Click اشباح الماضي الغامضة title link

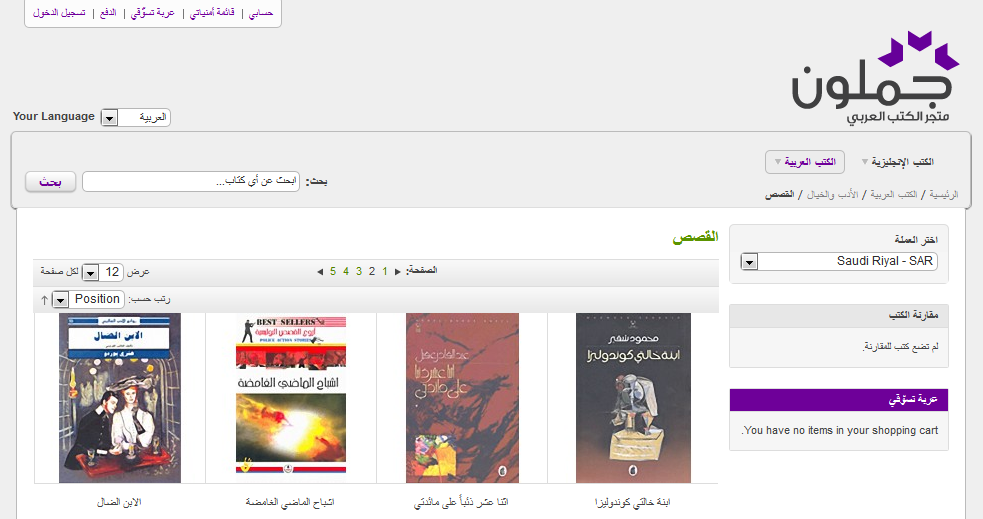pyautogui.click(x=290, y=503)
